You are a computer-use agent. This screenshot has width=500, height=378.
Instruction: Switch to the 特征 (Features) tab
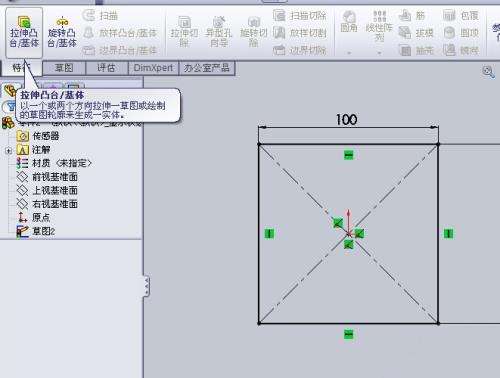tap(21, 68)
